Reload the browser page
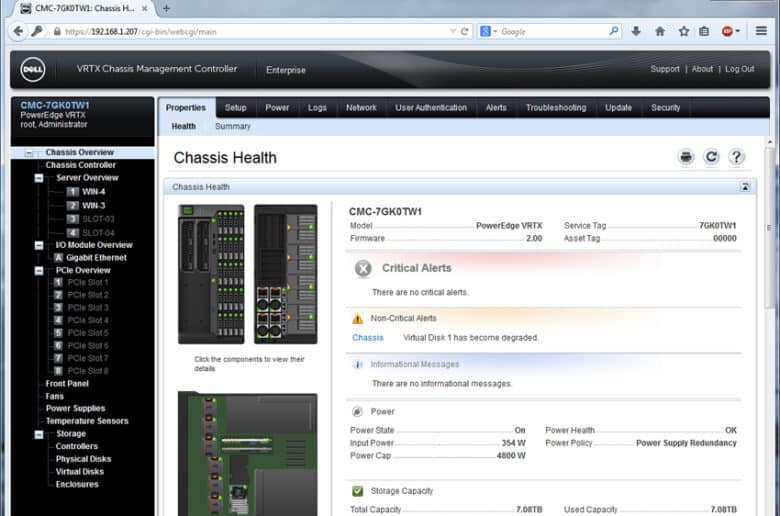This screenshot has height=516, width=780. point(465,31)
